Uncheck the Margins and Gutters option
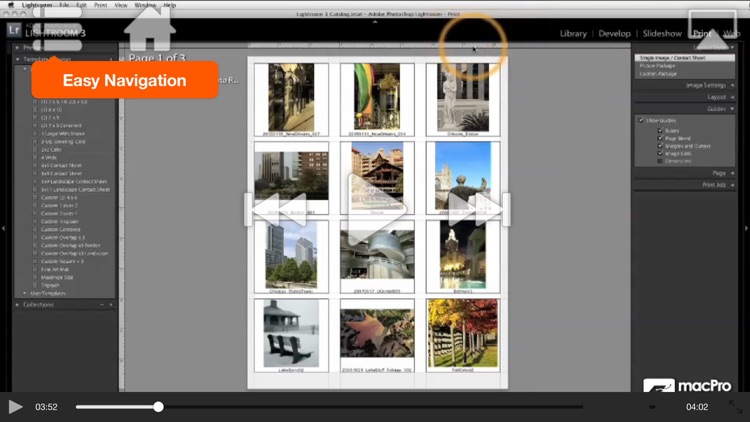 tap(660, 146)
